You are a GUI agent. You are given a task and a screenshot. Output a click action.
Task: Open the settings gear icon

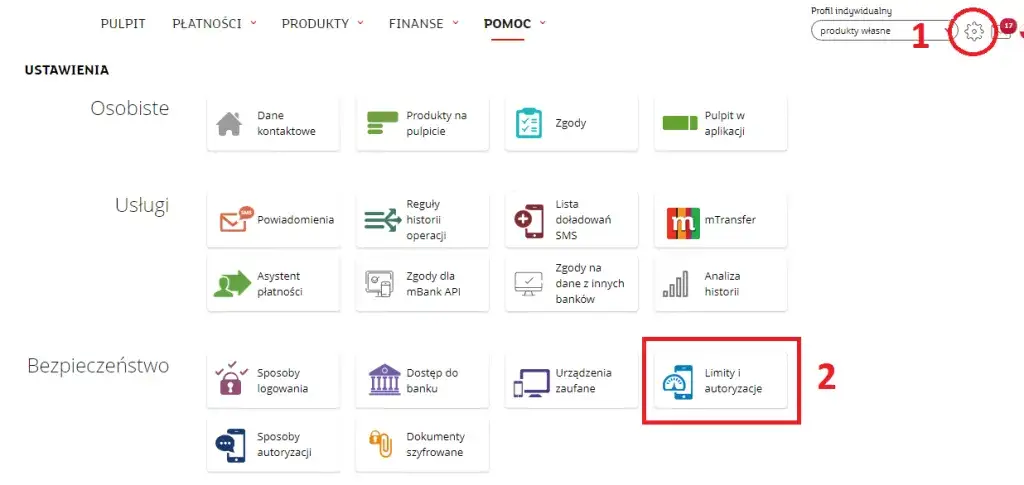[976, 32]
